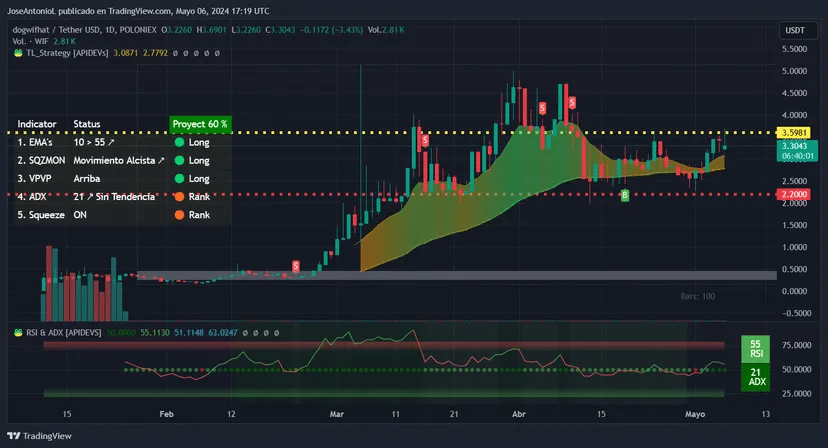Click the orange Rank dot for ADX row
828x448 pixels.
180,197
